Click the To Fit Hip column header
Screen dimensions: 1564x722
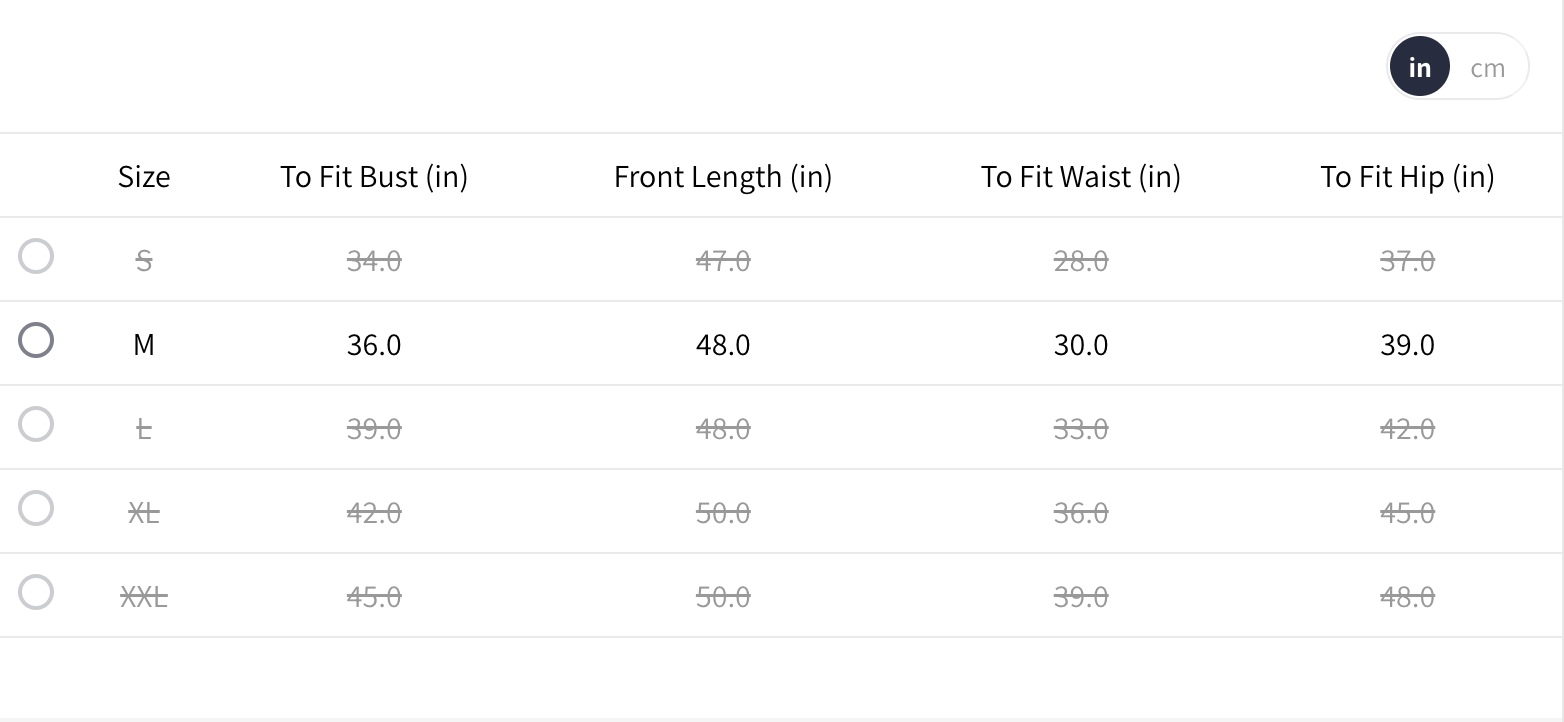click(x=1407, y=177)
